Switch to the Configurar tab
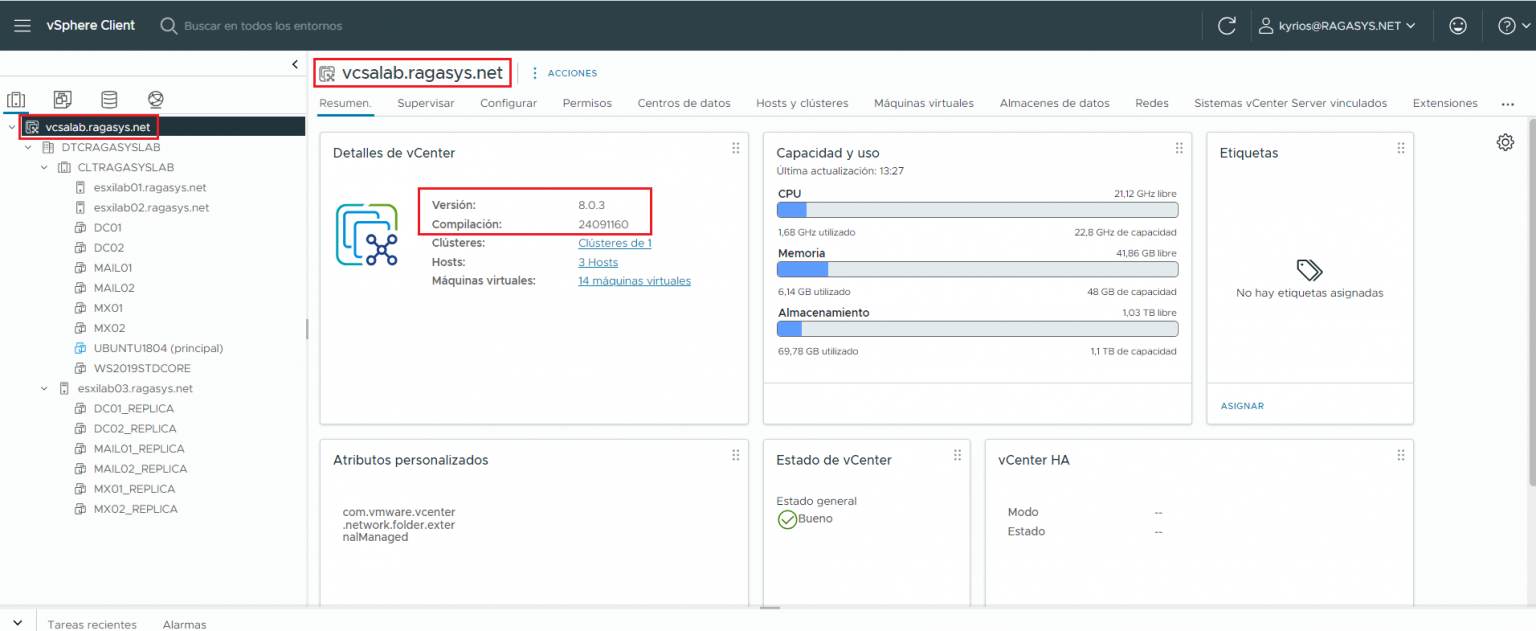The image size is (1536, 631). (508, 103)
